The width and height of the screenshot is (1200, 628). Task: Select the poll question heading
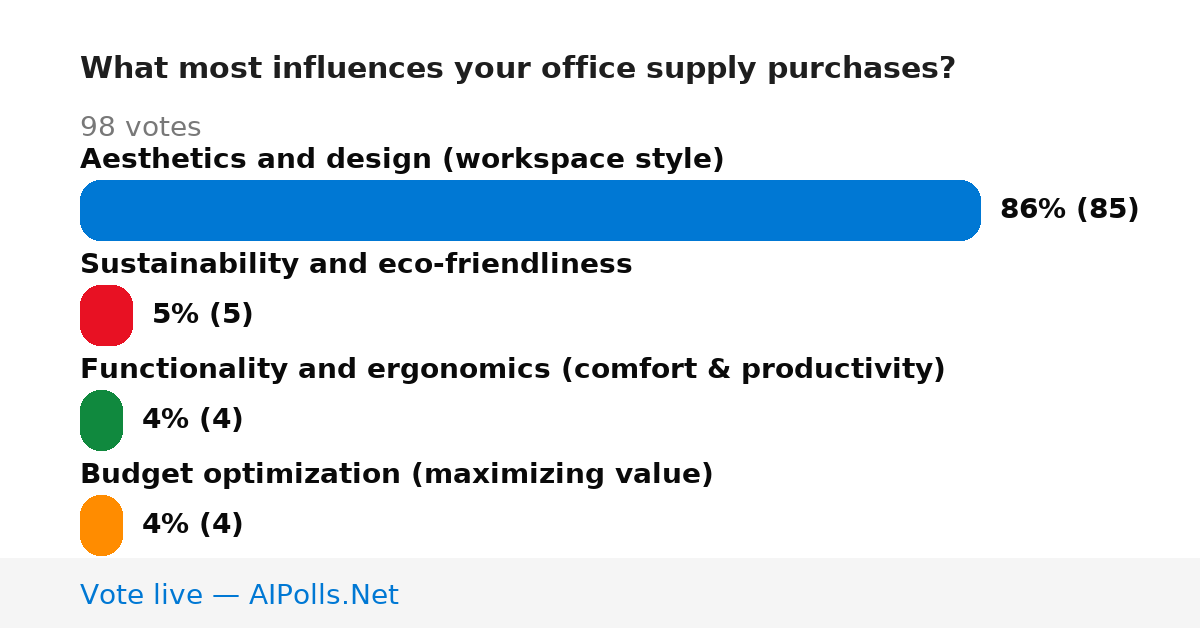(518, 69)
